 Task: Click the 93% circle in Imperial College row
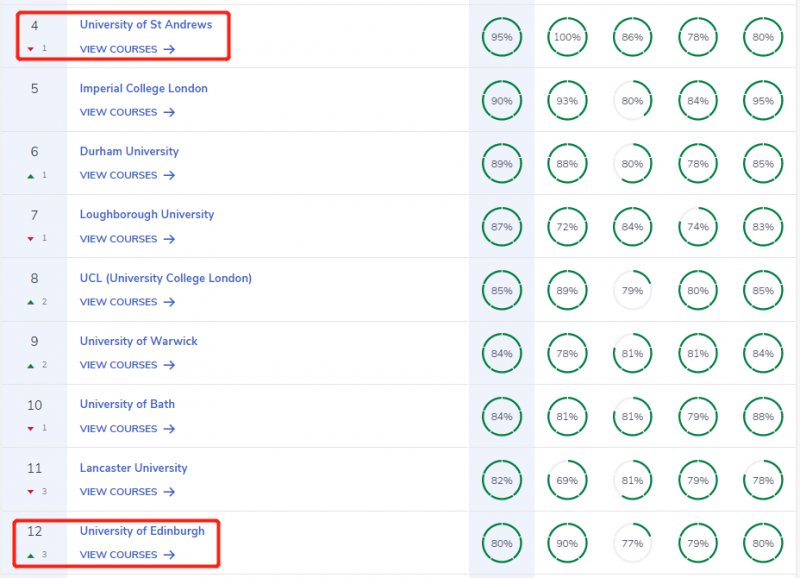[x=567, y=100]
